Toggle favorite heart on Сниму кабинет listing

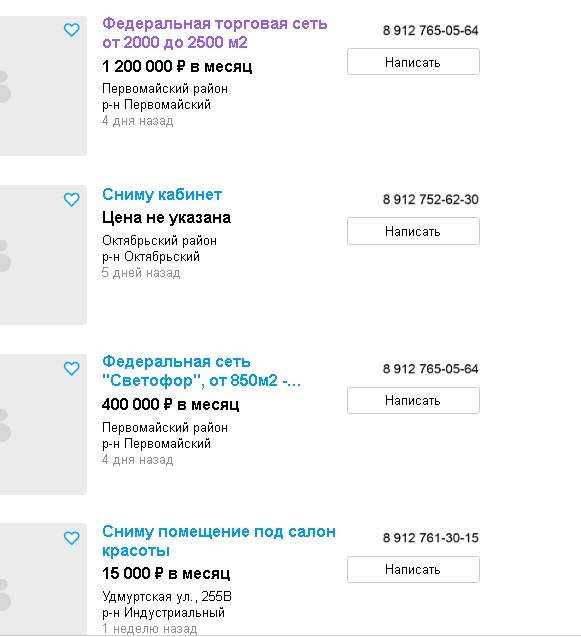click(x=72, y=200)
